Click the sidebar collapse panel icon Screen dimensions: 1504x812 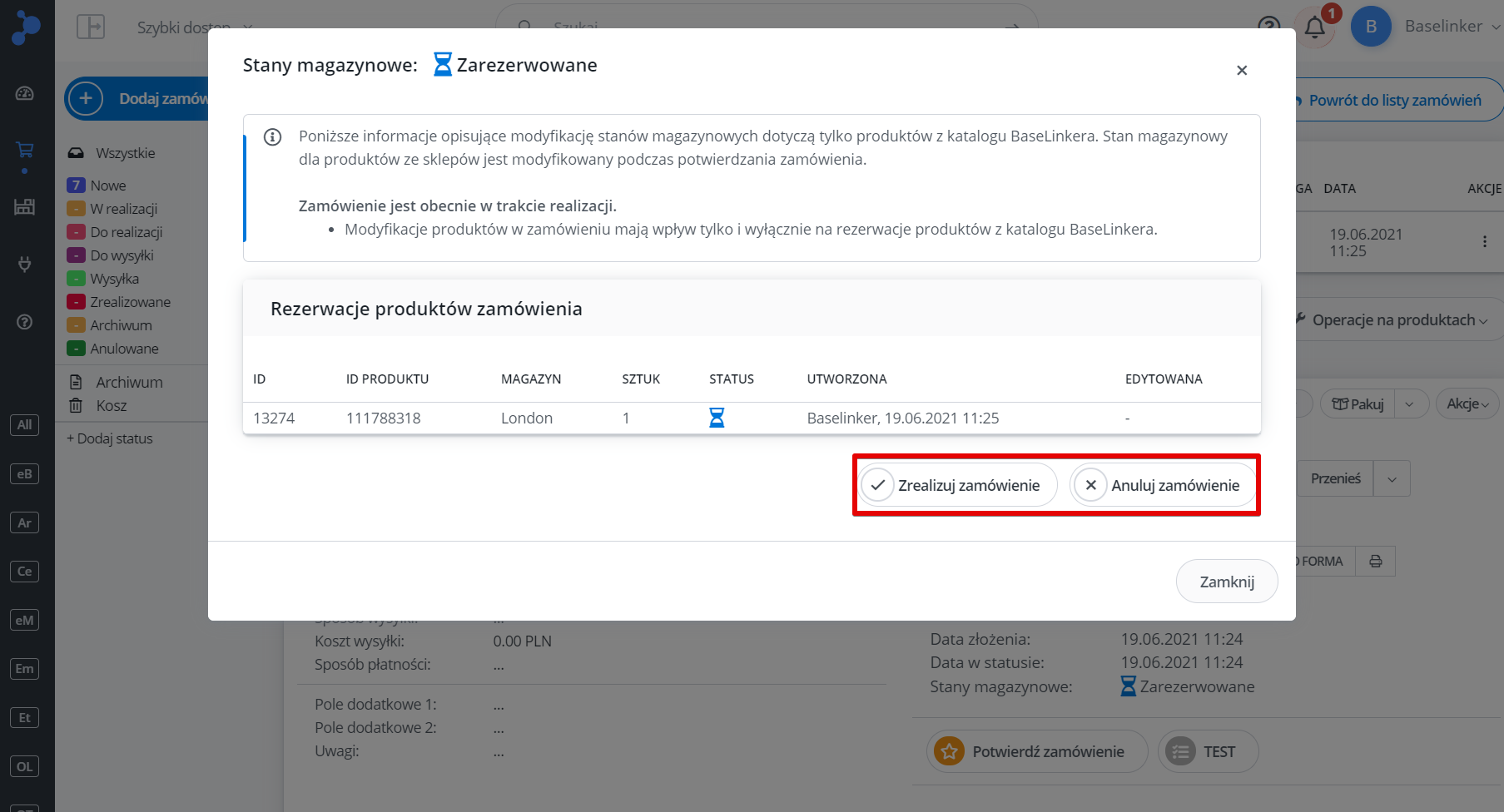tap(90, 27)
